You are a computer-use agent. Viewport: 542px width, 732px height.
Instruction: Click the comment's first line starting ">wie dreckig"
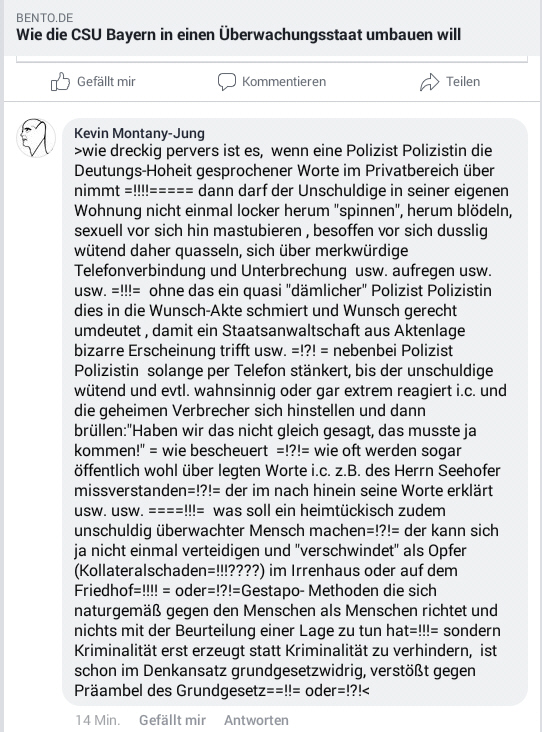(x=283, y=151)
